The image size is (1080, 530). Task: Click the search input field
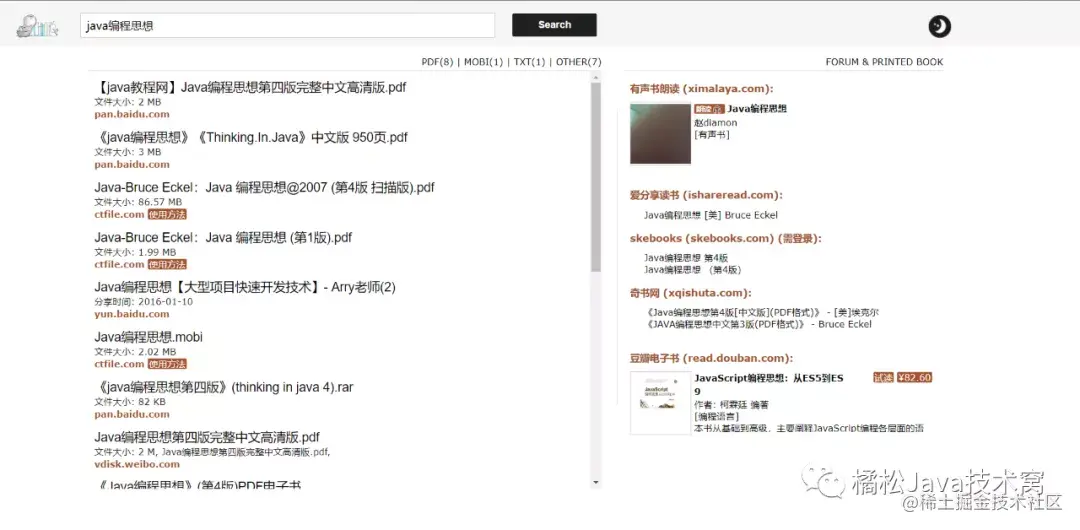click(287, 26)
